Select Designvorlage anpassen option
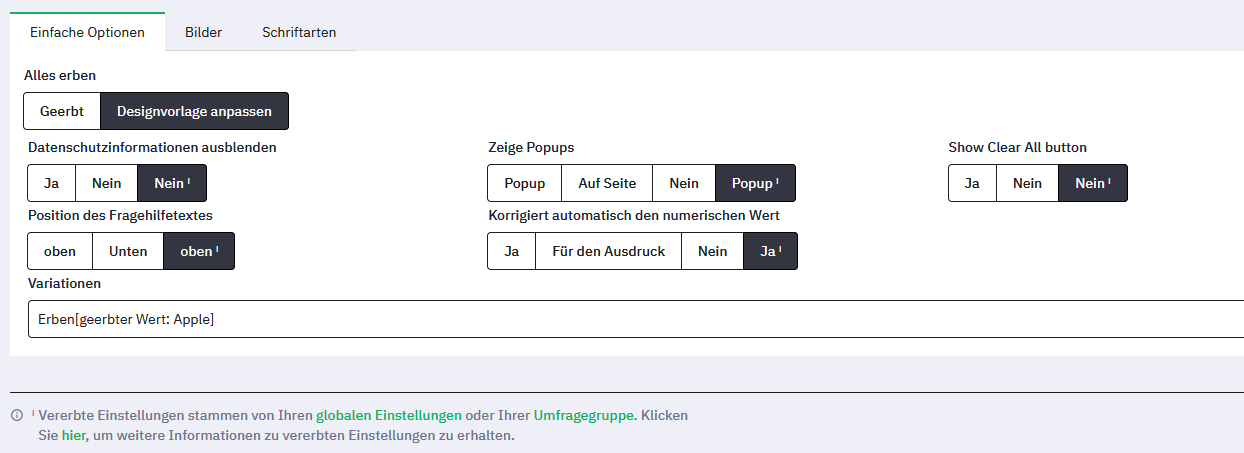The height and width of the screenshot is (453, 1244). (x=194, y=111)
